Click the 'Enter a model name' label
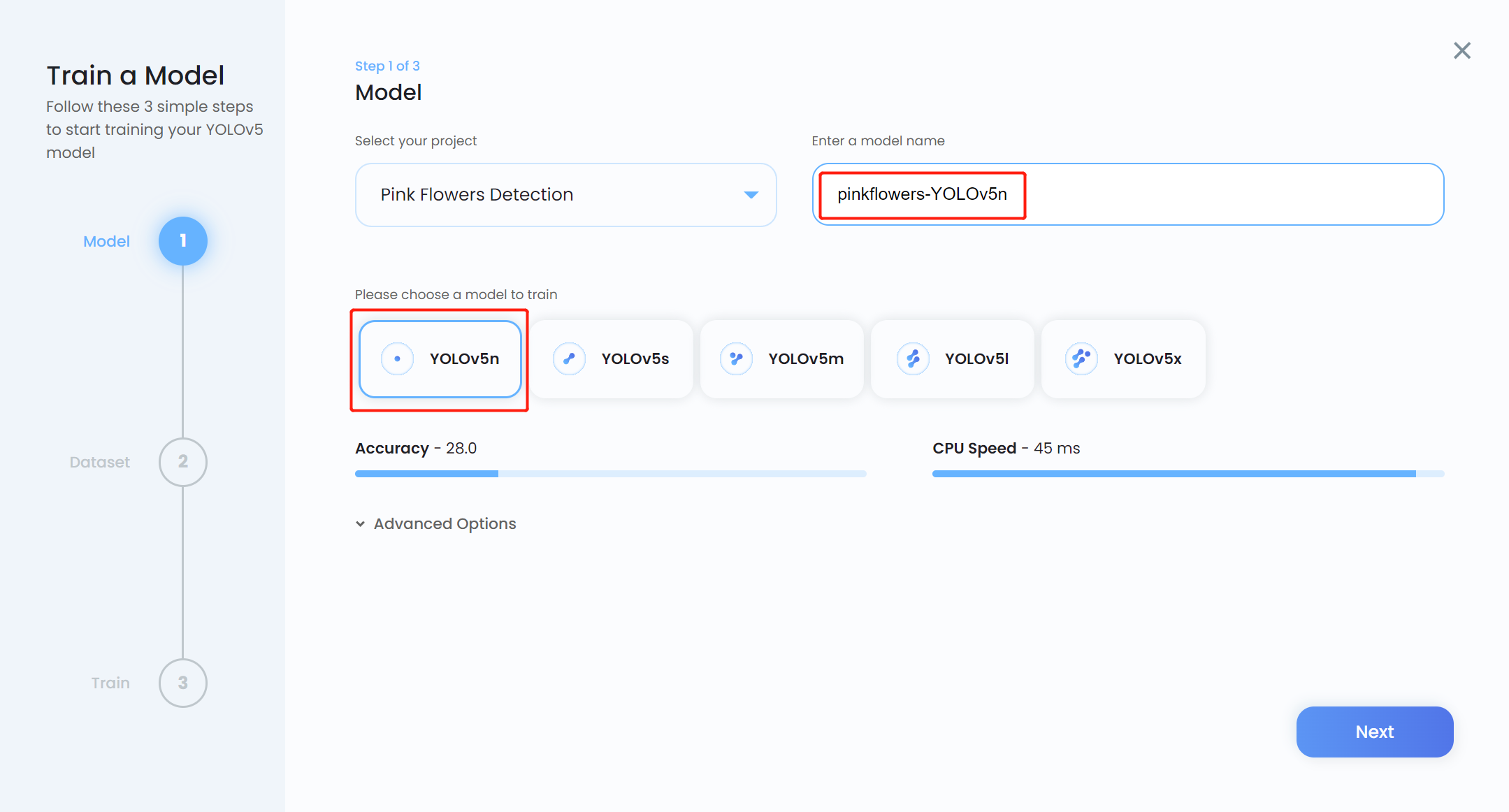The height and width of the screenshot is (812, 1509). pyautogui.click(x=878, y=140)
